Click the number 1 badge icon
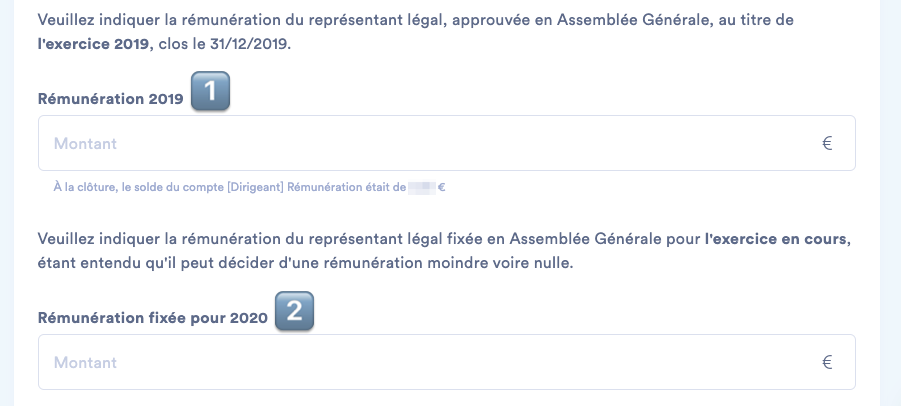Image resolution: width=901 pixels, height=406 pixels. coord(210,94)
